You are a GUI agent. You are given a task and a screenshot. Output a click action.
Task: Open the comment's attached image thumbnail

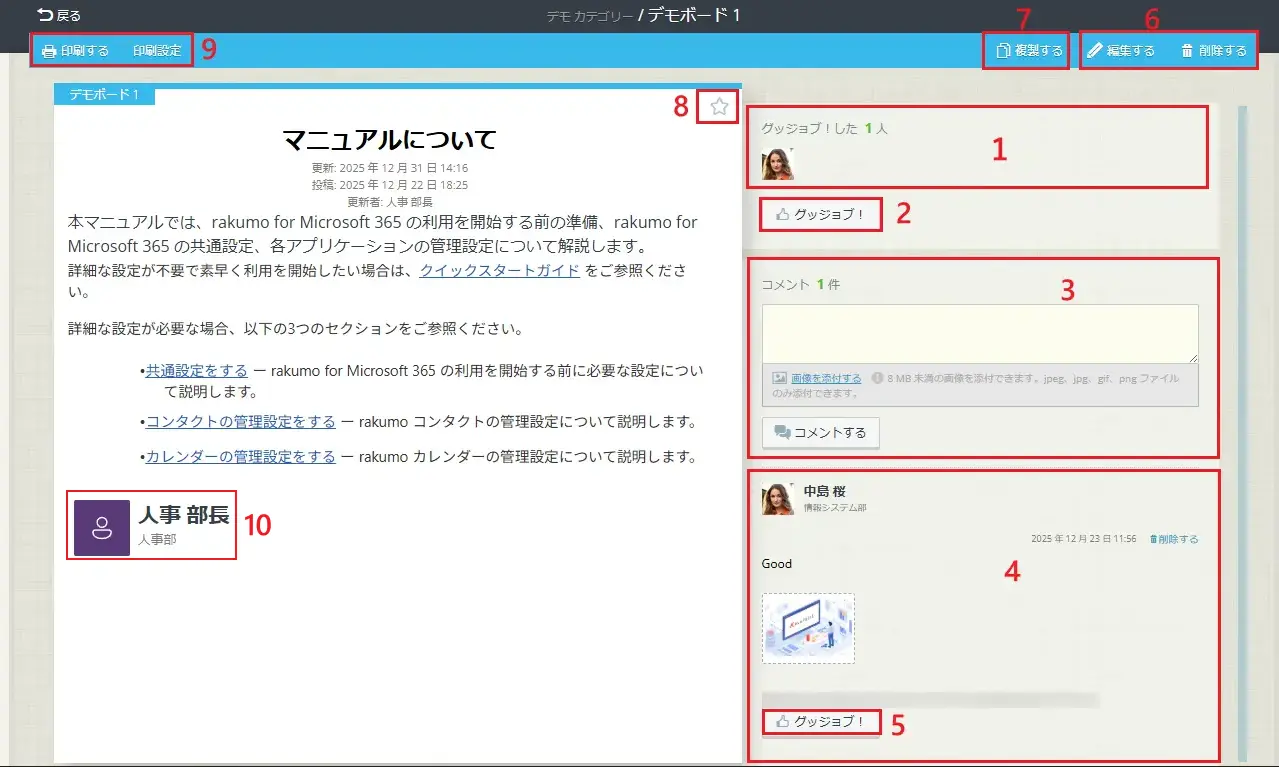pos(808,628)
